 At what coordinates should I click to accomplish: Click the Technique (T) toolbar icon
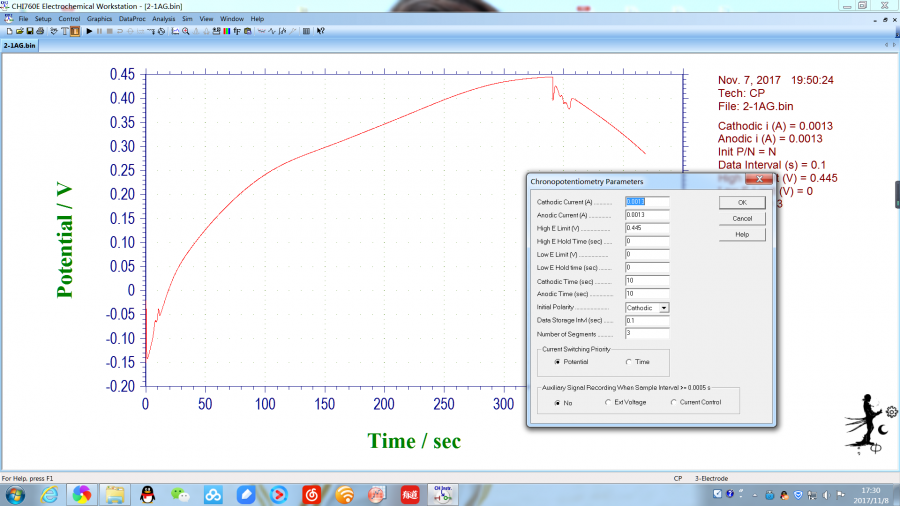pos(65,31)
